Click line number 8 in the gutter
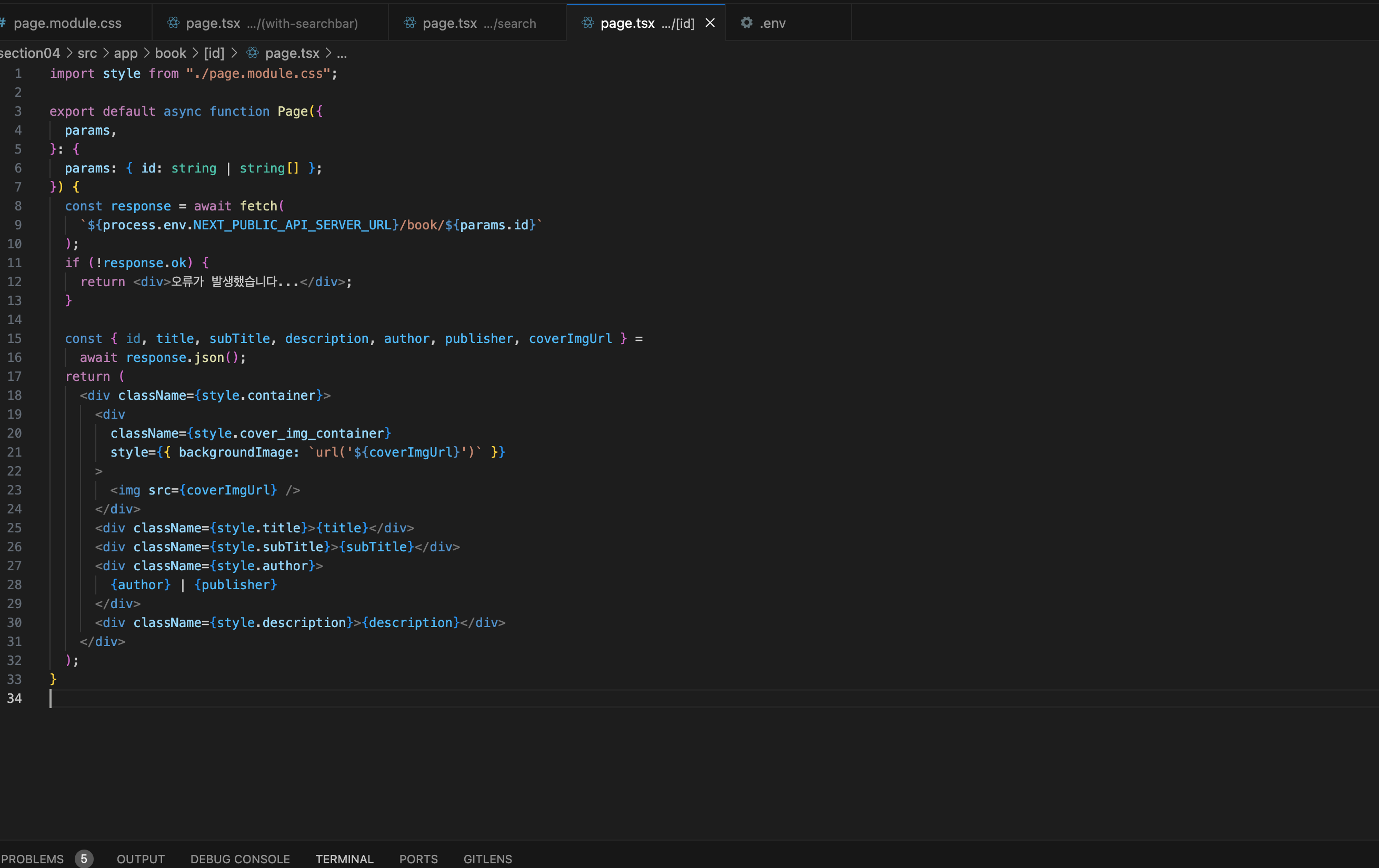Viewport: 1379px width, 868px height. (18, 206)
